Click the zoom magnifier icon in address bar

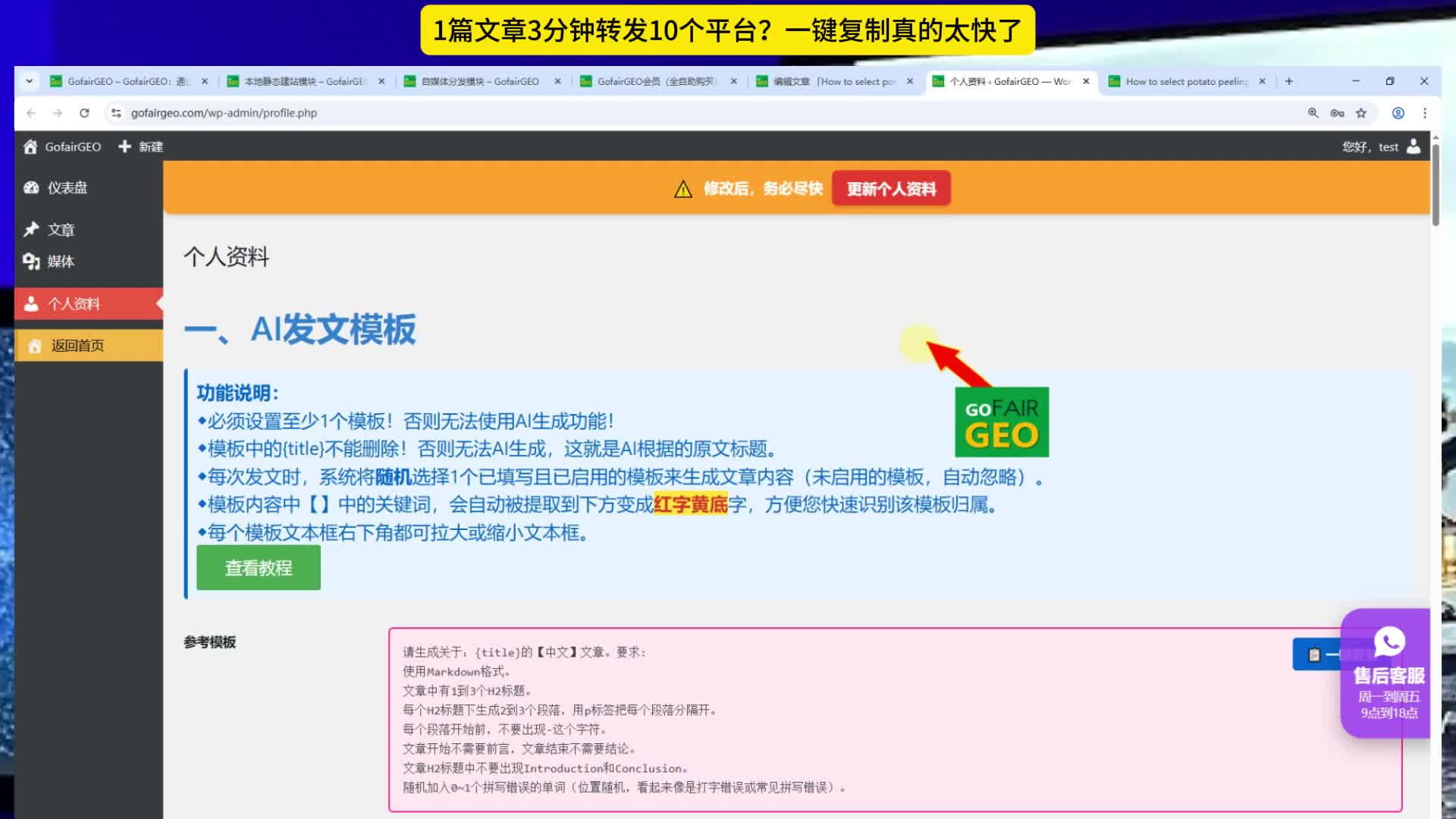[x=1313, y=113]
